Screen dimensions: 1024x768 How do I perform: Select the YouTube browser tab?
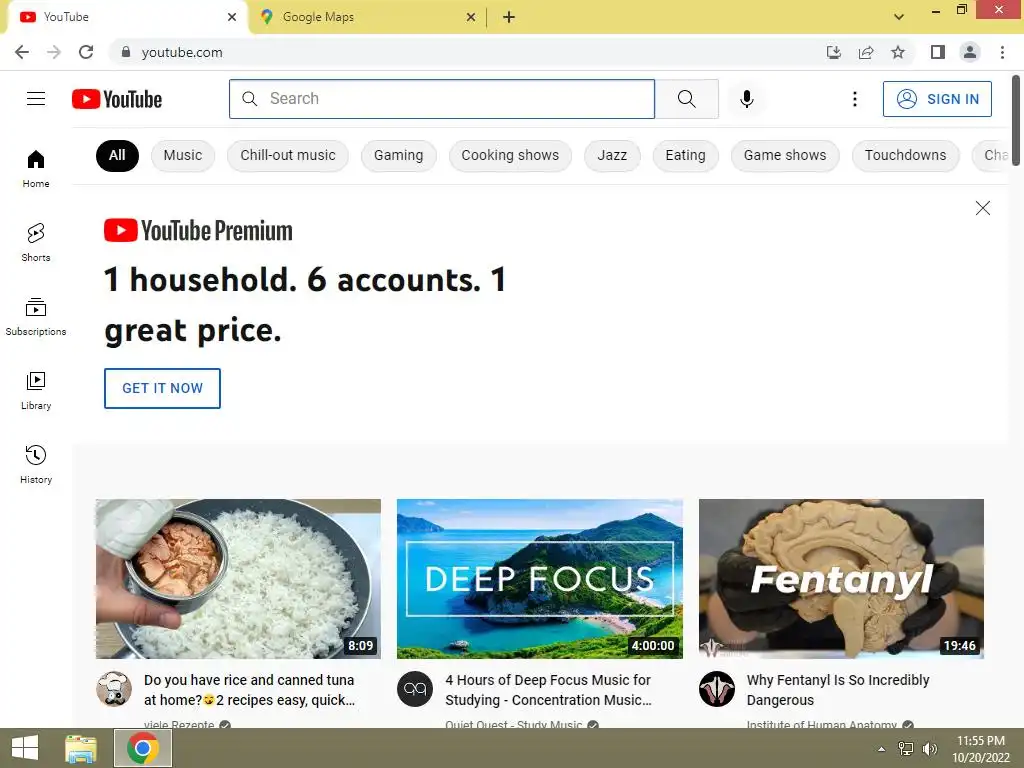127,18
